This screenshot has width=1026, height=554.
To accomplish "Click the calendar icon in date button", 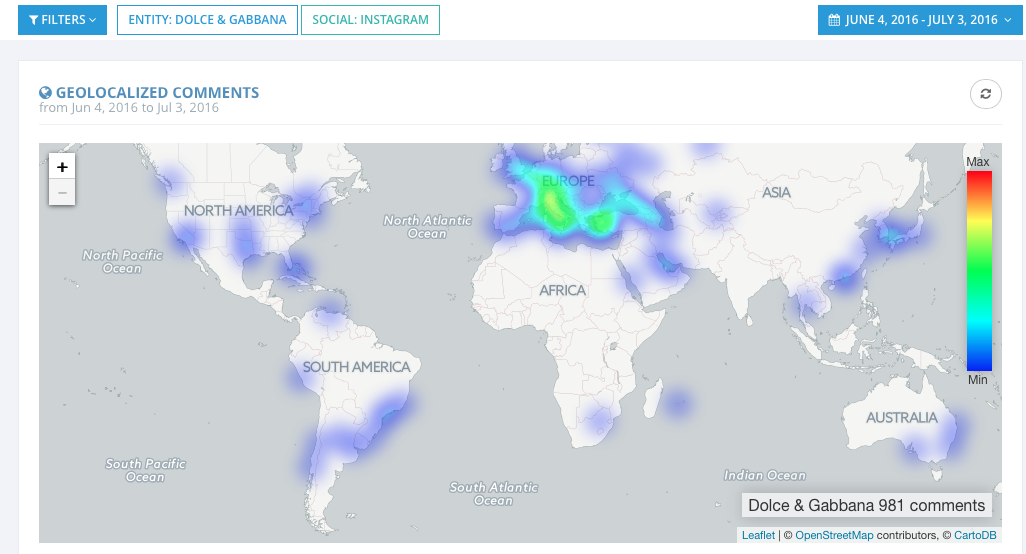I will 833,20.
